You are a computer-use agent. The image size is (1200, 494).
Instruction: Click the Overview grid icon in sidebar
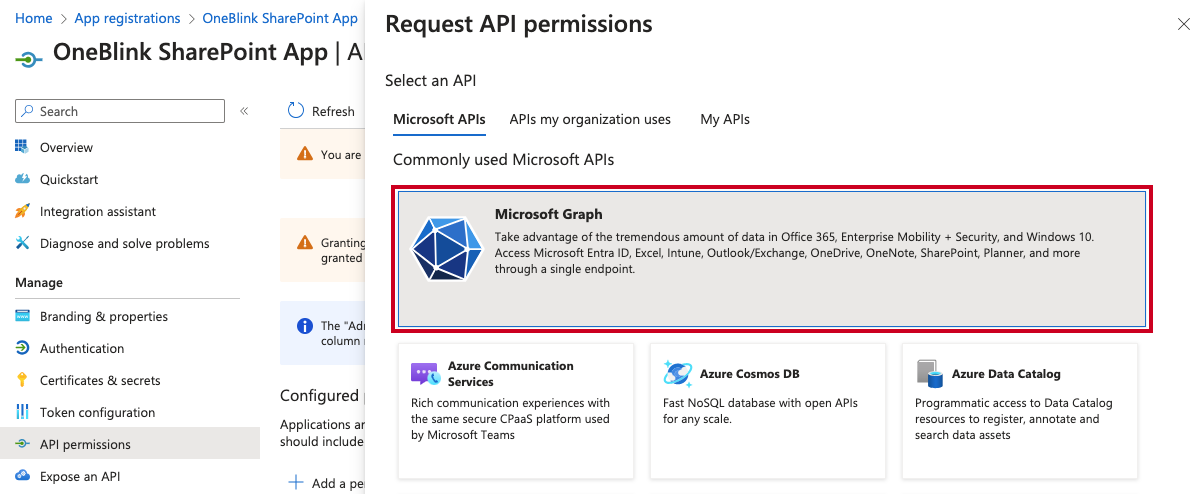pos(22,147)
